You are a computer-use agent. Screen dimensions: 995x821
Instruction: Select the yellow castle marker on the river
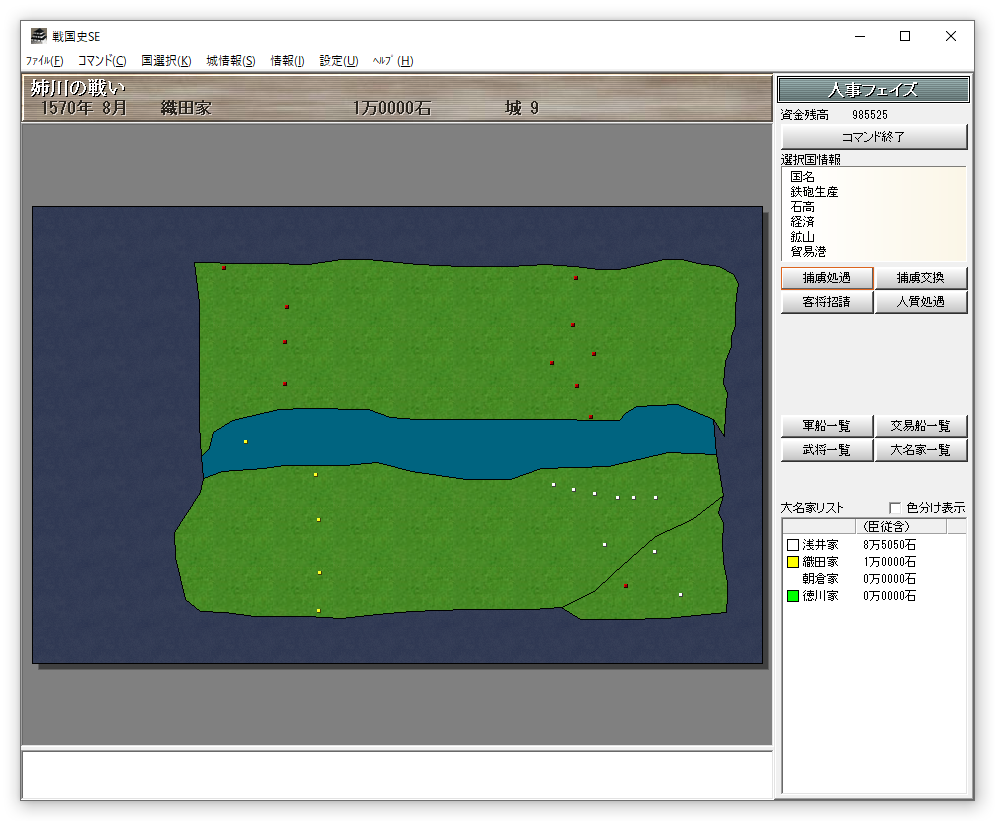click(x=245, y=441)
